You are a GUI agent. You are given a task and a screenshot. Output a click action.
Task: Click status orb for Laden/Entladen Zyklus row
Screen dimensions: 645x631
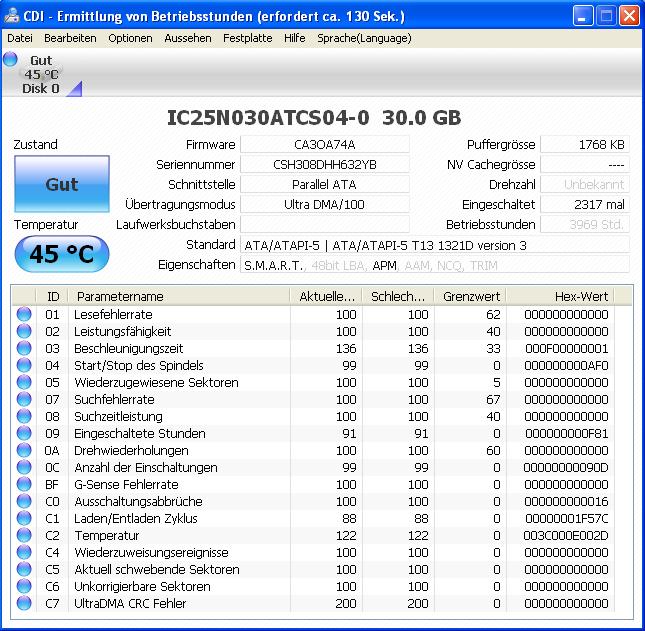[24, 518]
